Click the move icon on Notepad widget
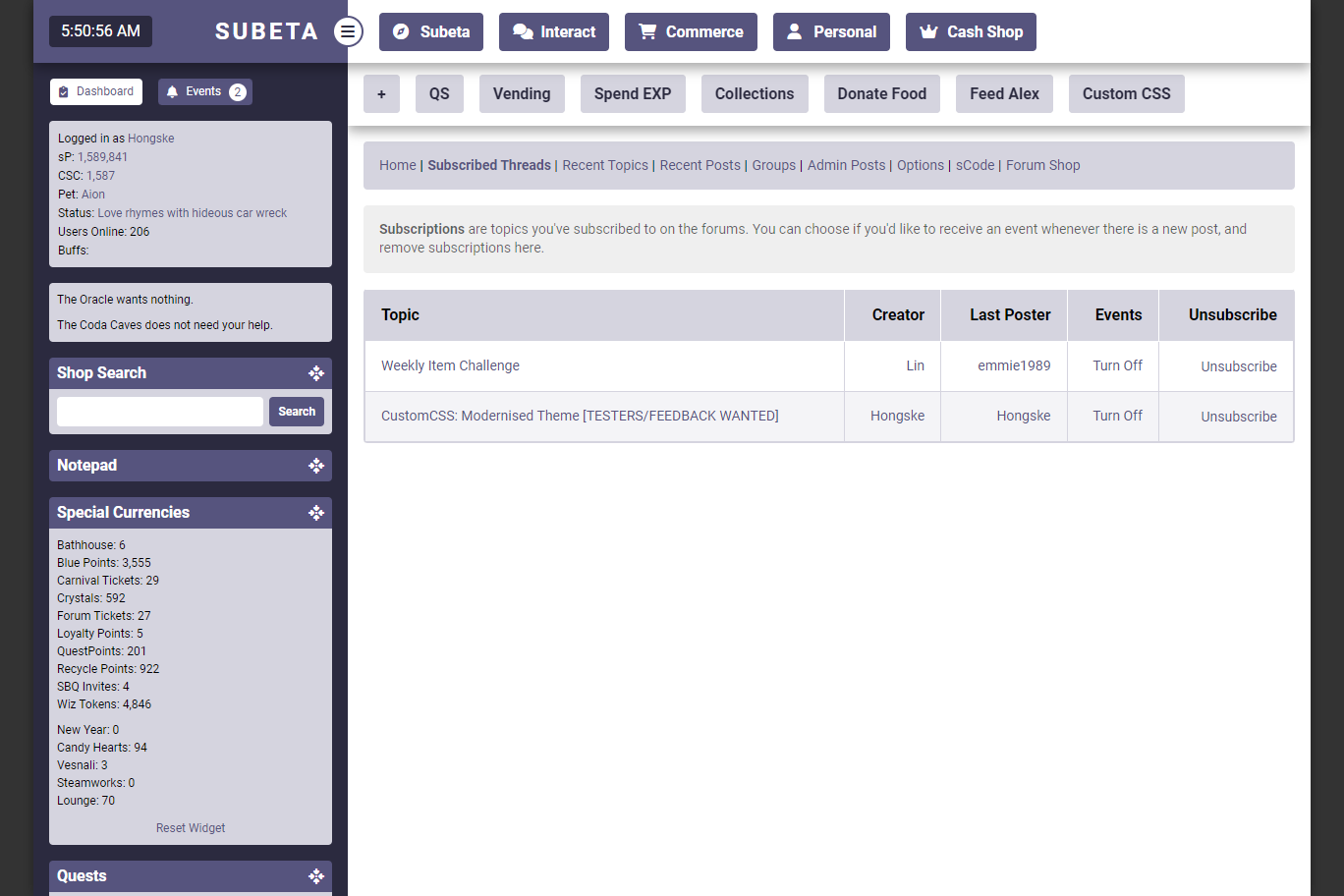This screenshot has width=1344, height=896. (316, 466)
